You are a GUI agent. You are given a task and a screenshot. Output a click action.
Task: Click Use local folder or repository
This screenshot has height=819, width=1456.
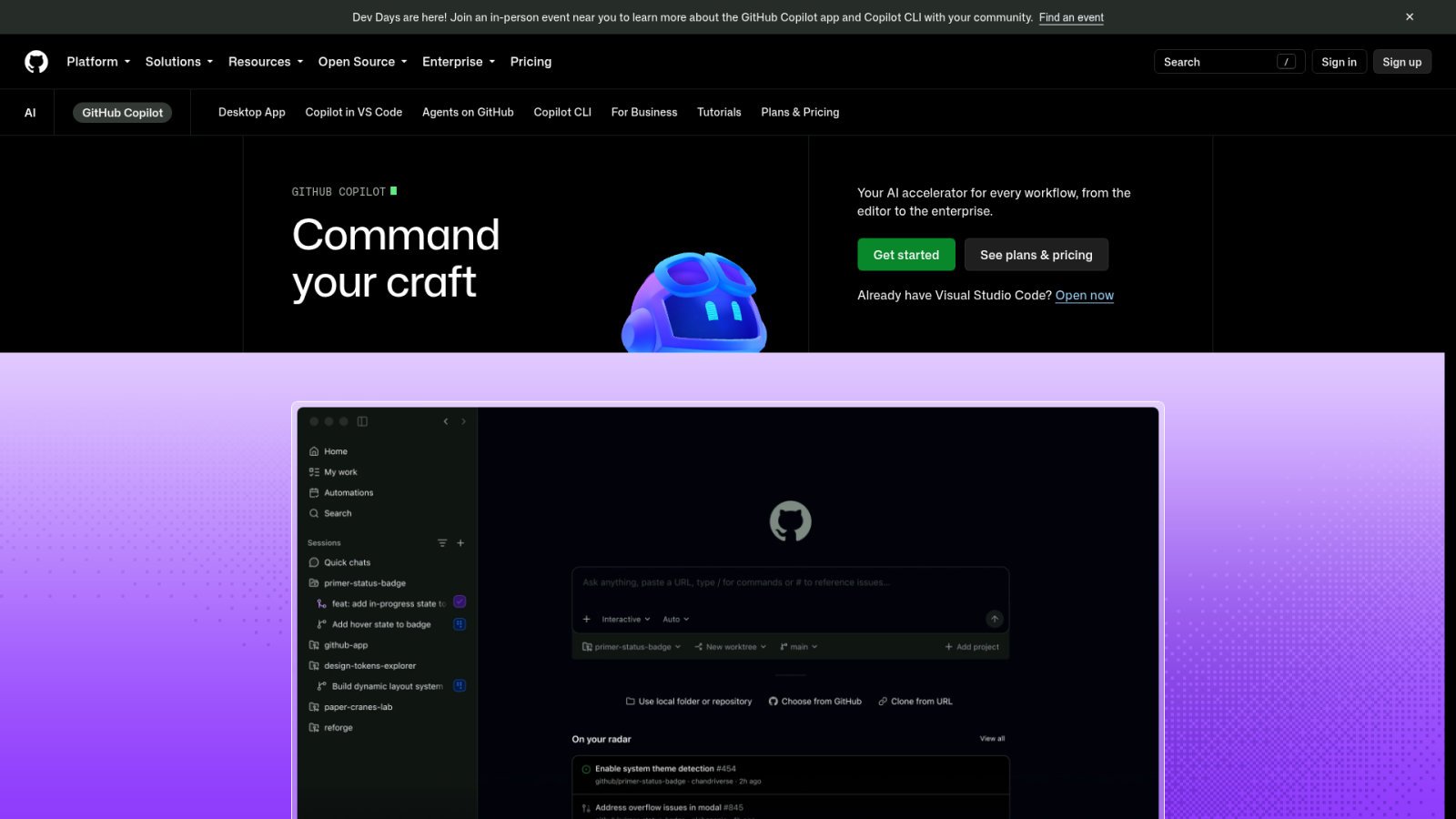coord(689,702)
